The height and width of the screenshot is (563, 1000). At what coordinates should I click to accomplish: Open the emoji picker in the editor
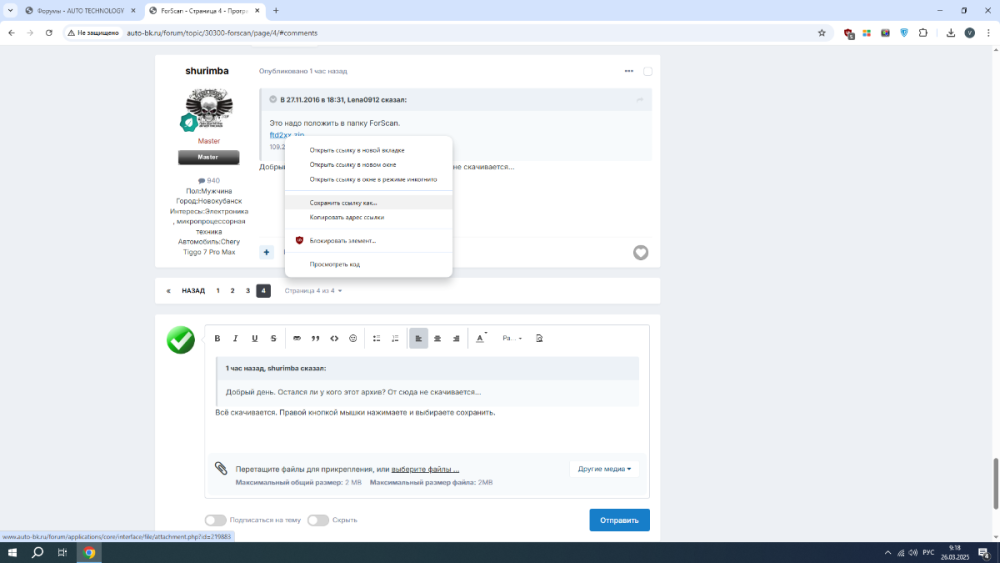[x=353, y=339]
